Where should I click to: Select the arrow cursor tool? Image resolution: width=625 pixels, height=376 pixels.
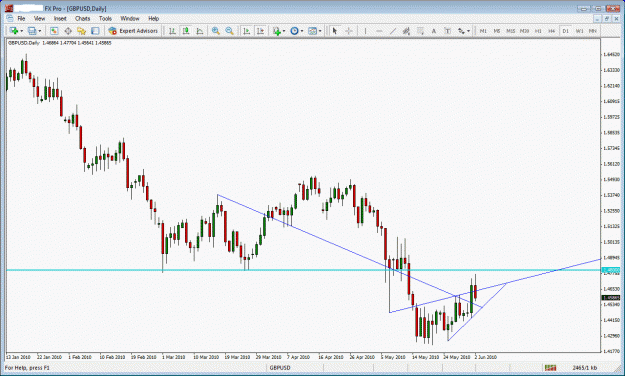tap(335, 31)
